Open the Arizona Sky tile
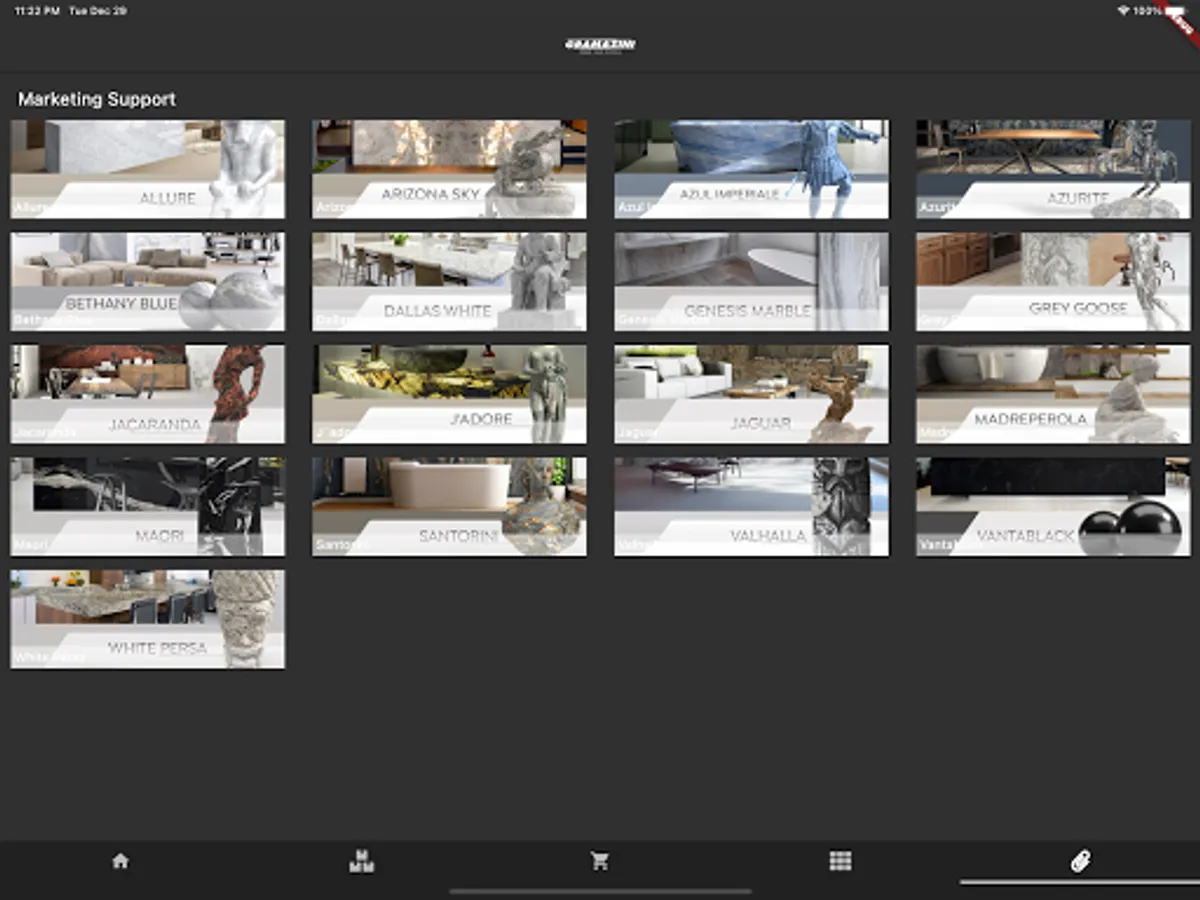This screenshot has height=900, width=1200. 449,169
